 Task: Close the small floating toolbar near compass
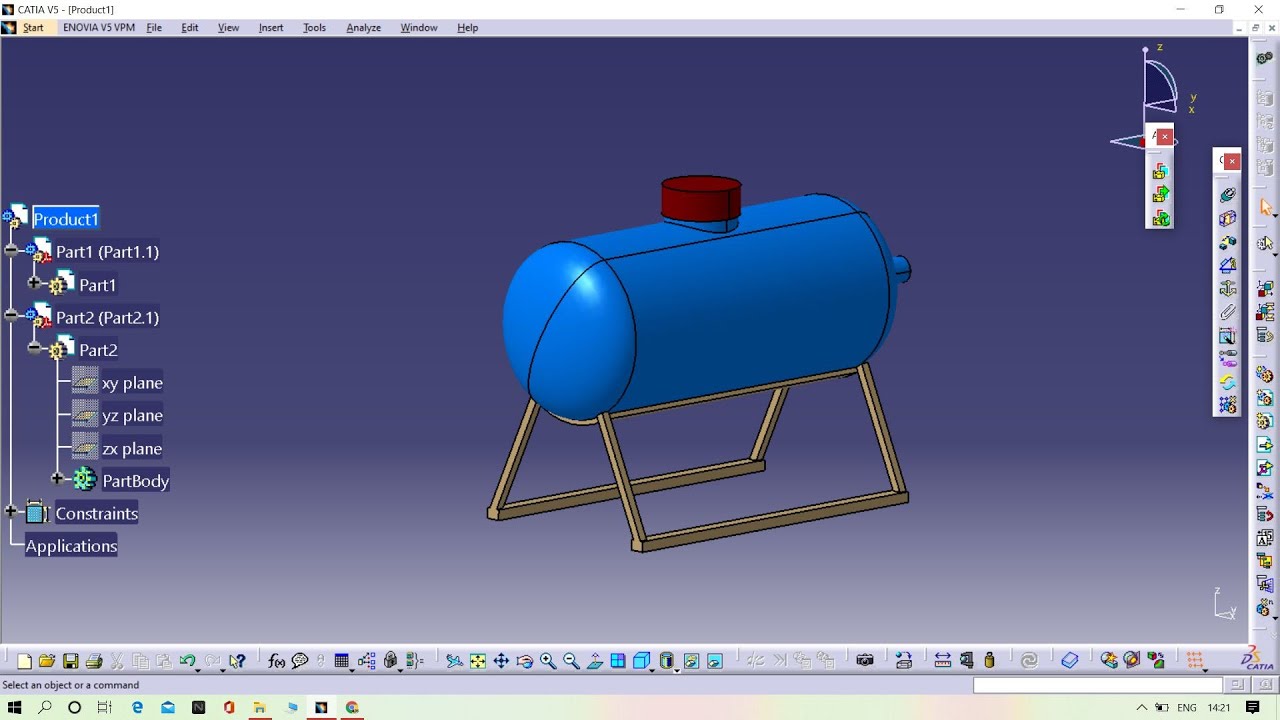(x=1165, y=137)
